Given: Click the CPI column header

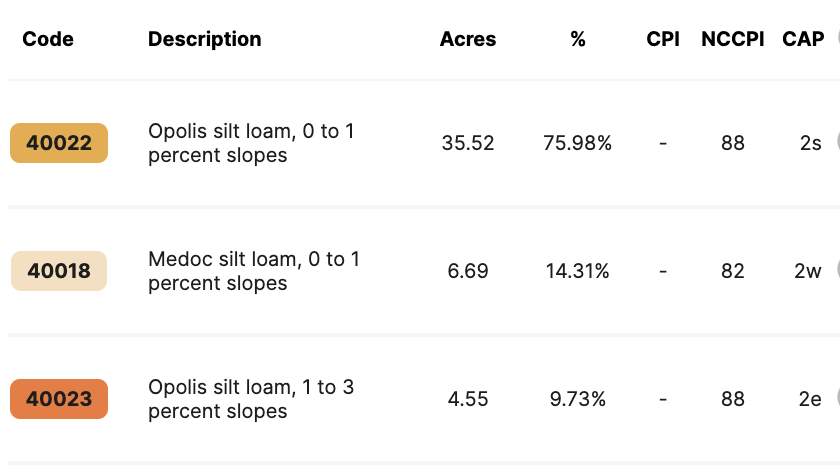Looking at the screenshot, I should click(x=663, y=39).
